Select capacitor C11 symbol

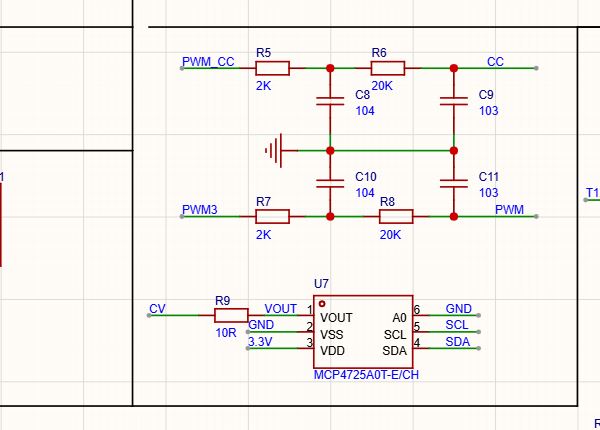[454, 184]
